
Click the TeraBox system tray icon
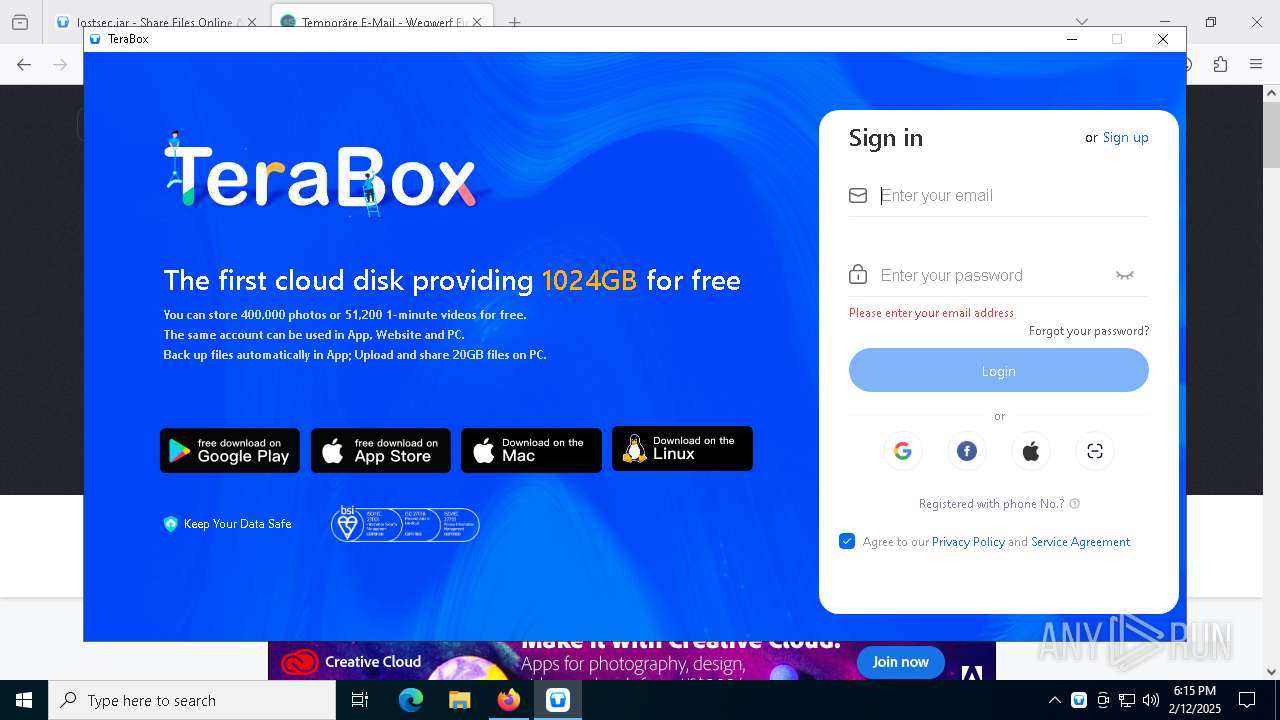(1079, 700)
